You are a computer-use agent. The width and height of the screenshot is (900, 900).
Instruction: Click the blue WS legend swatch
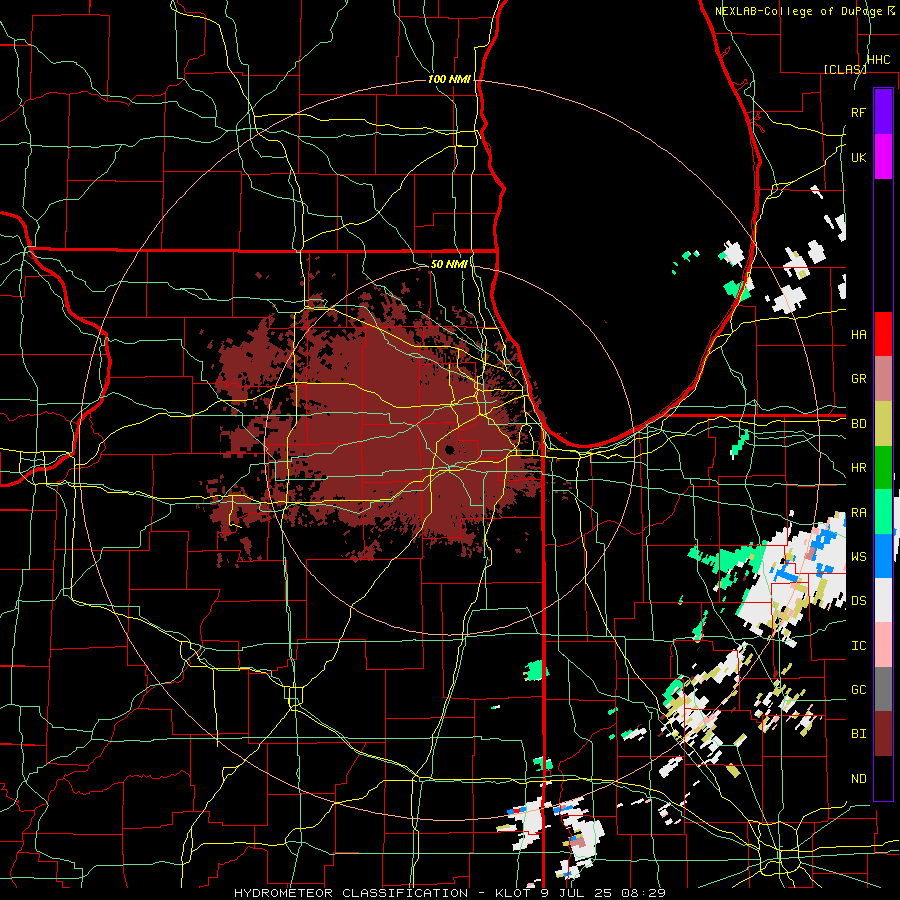(883, 556)
